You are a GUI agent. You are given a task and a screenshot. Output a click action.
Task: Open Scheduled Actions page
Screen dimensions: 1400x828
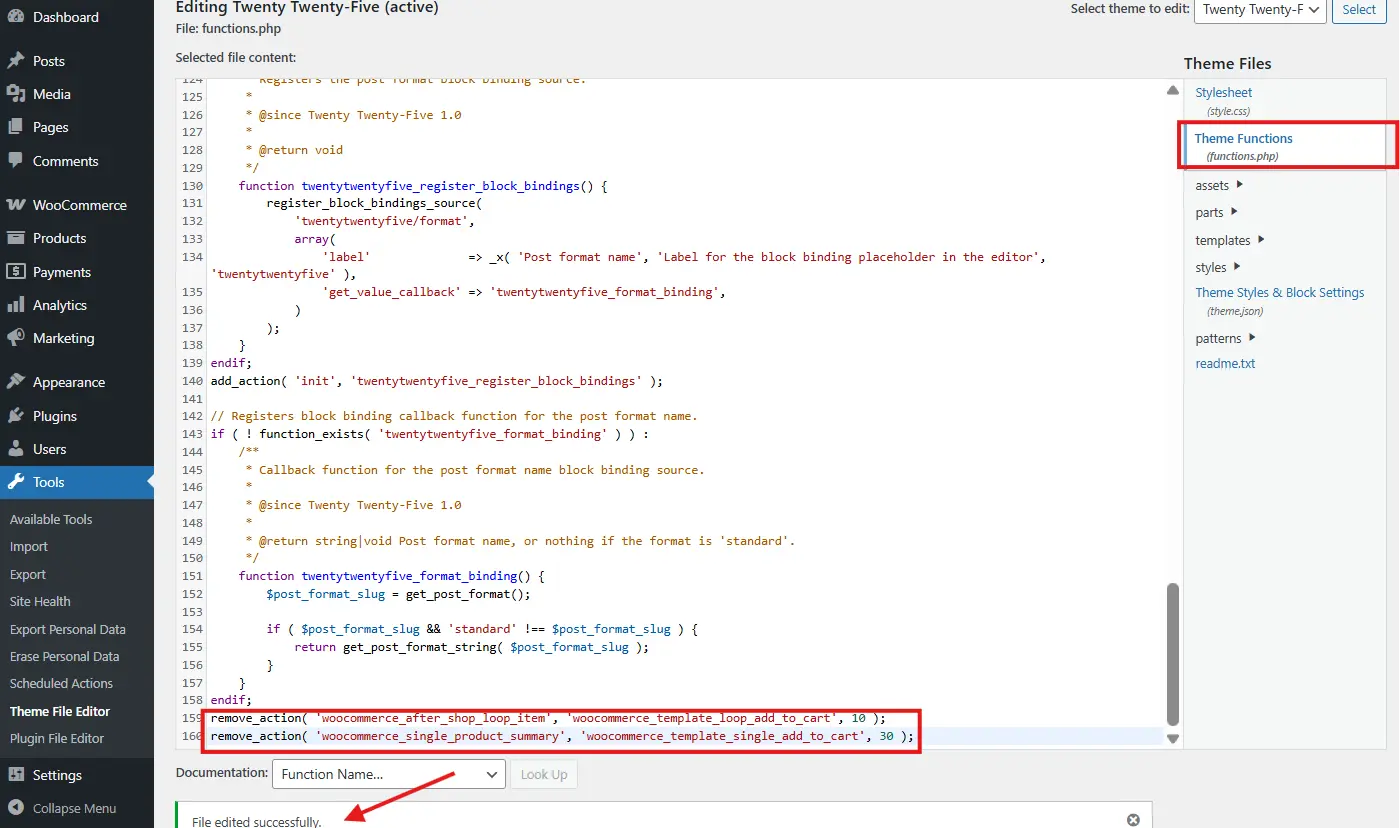[61, 684]
